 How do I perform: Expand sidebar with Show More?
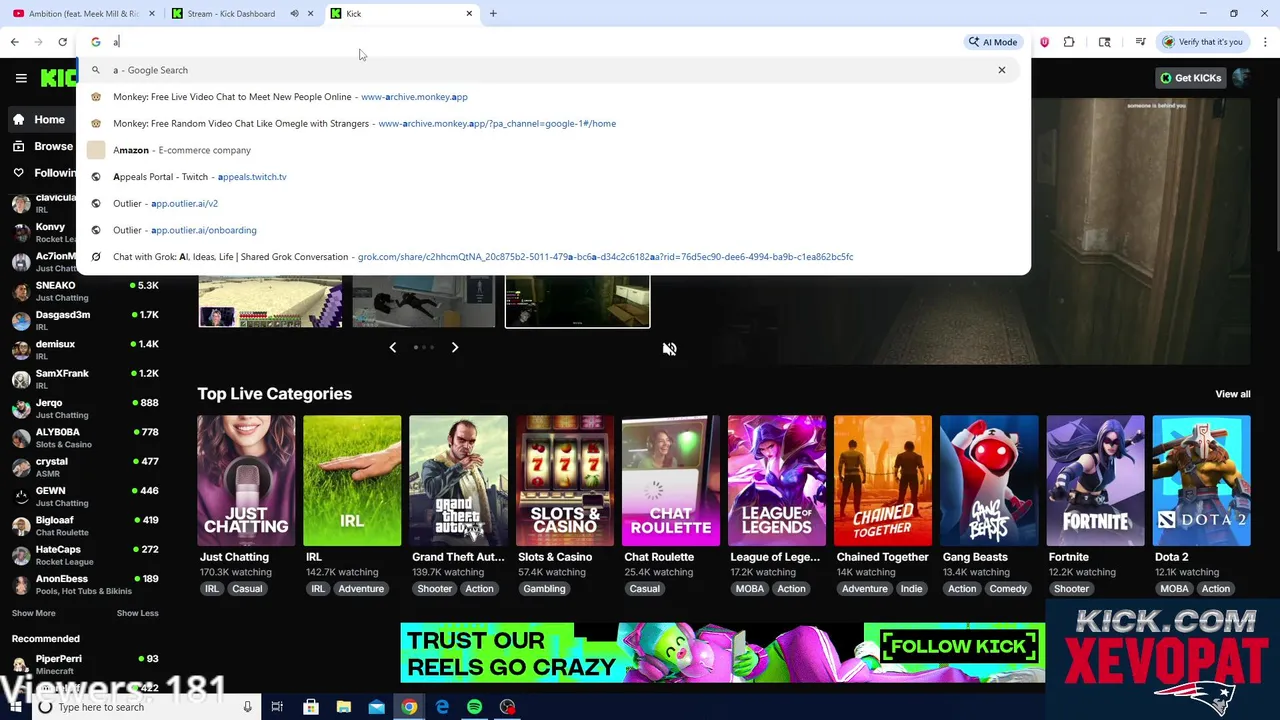pyautogui.click(x=34, y=613)
